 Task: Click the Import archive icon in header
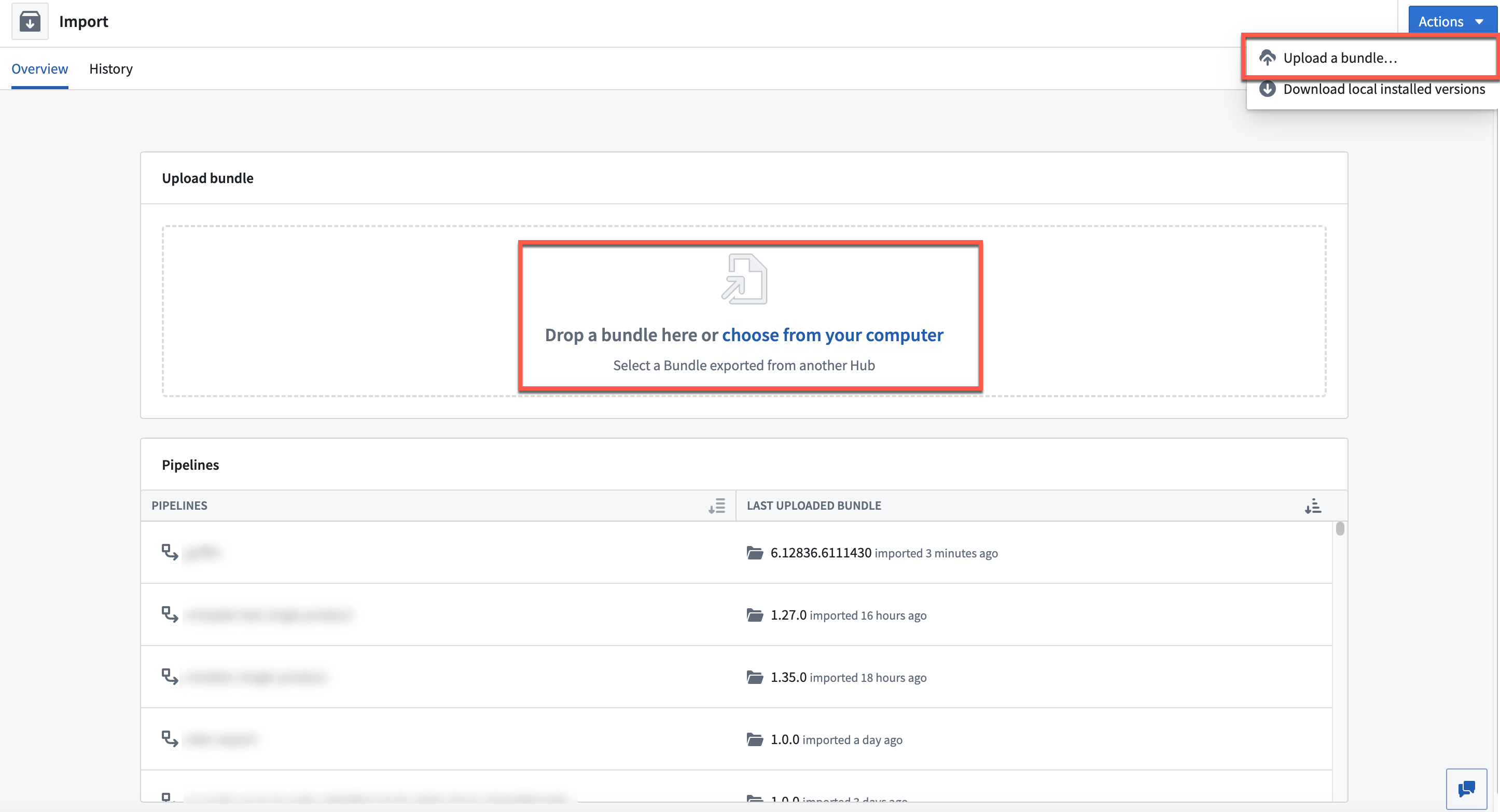pos(30,22)
